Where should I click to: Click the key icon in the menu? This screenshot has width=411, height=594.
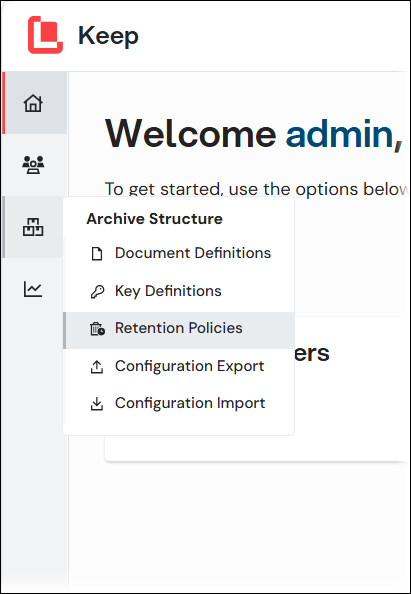click(97, 292)
